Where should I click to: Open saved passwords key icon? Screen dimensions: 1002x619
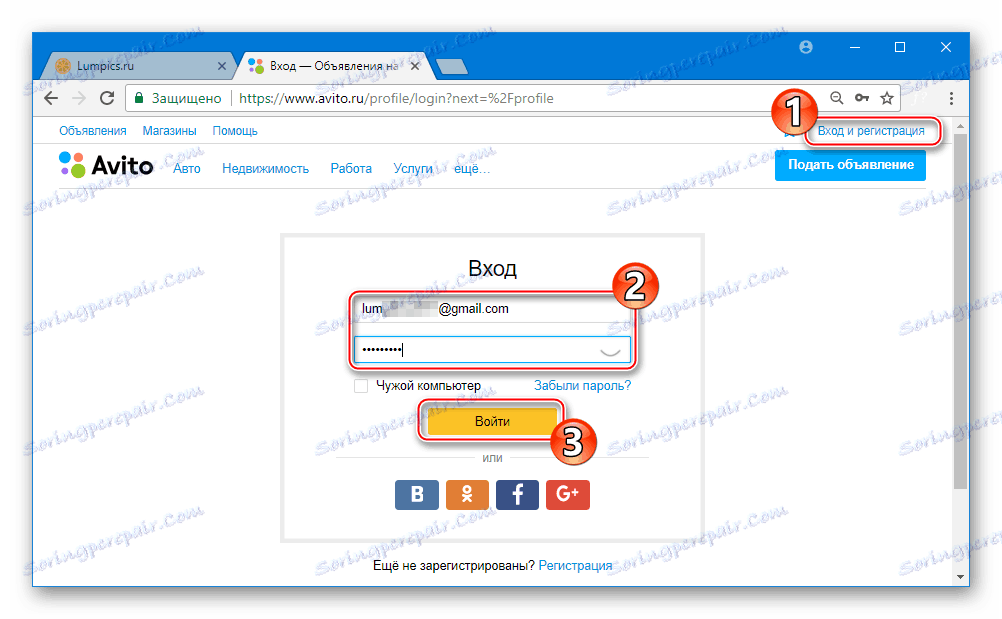pos(862,98)
